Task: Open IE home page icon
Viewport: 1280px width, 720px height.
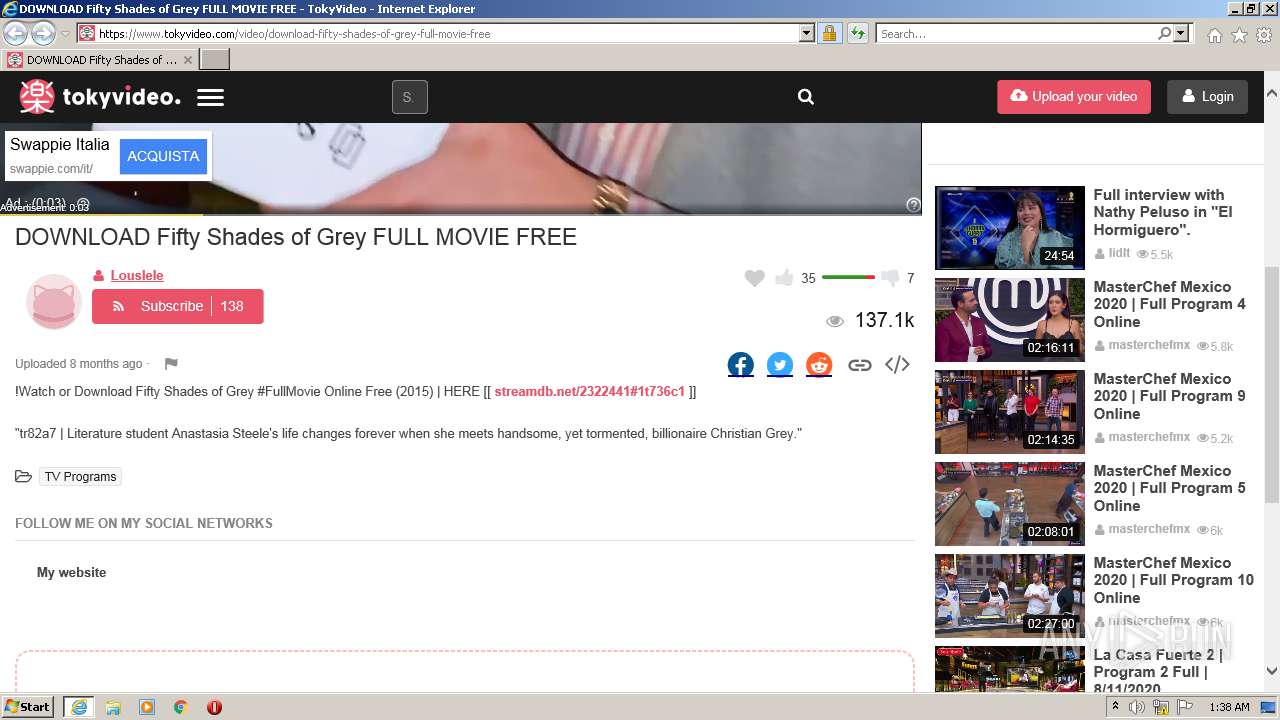Action: (x=1214, y=35)
